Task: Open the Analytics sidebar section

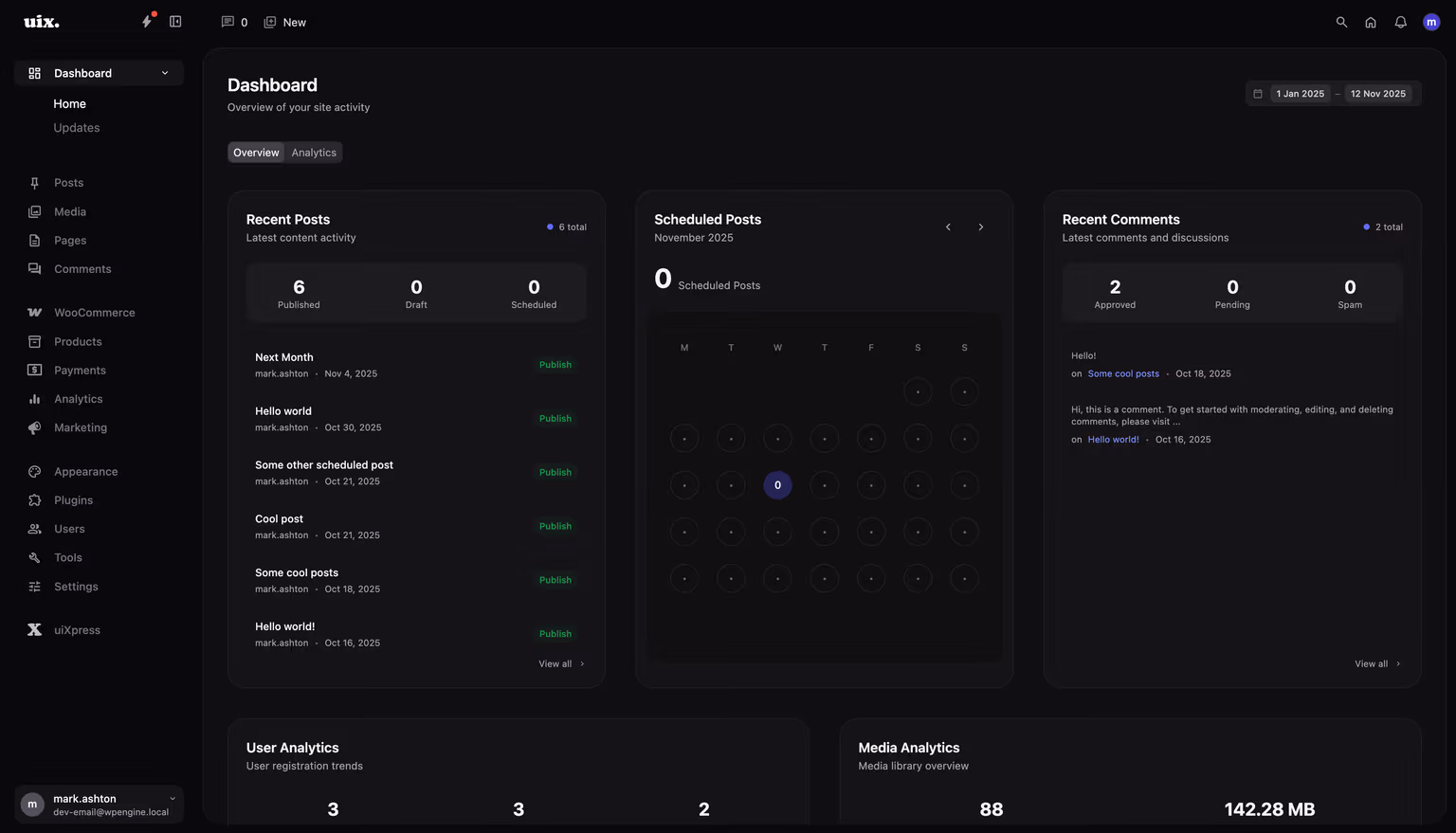Action: (78, 398)
